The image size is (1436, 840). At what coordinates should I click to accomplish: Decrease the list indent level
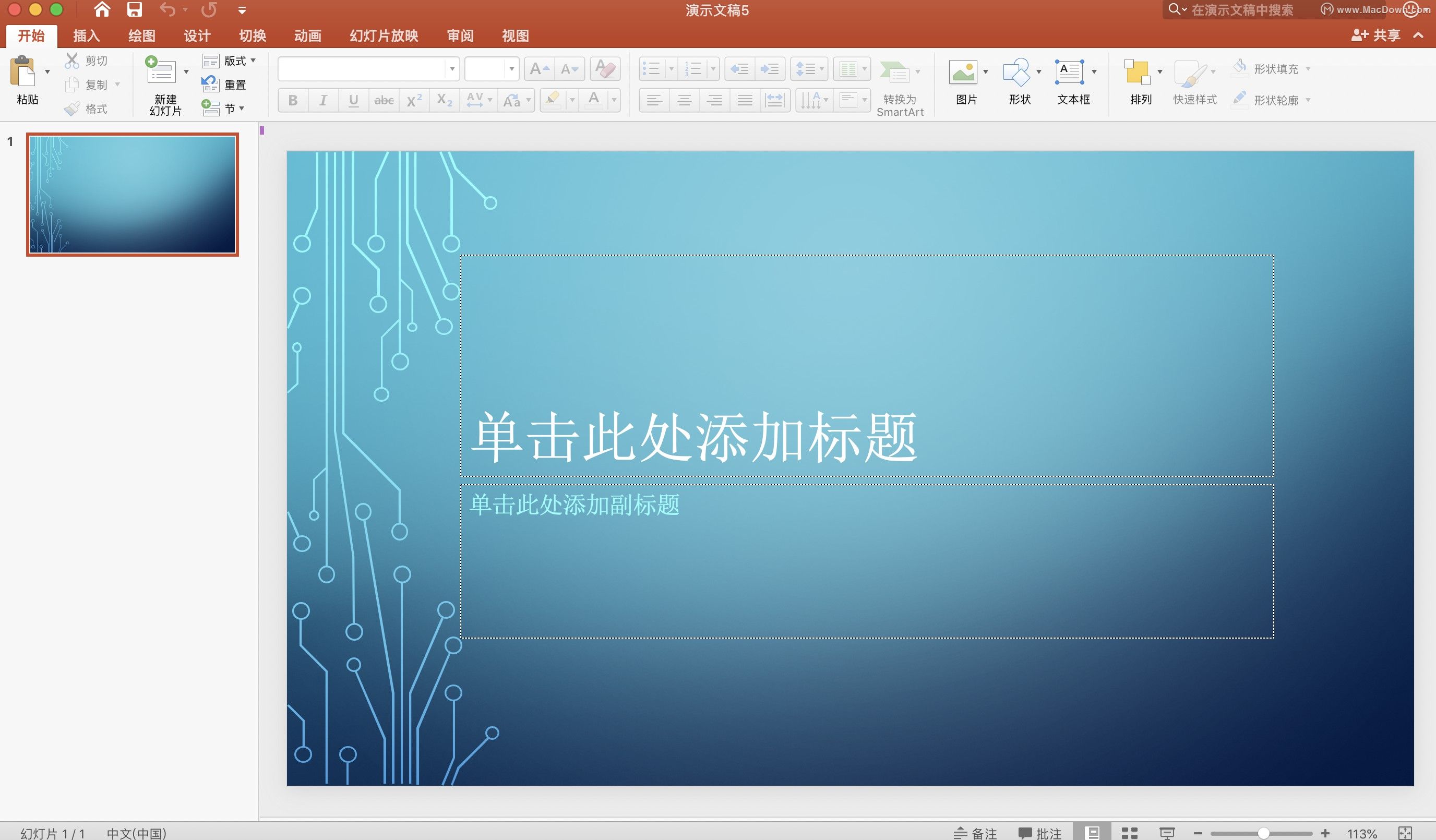[739, 69]
